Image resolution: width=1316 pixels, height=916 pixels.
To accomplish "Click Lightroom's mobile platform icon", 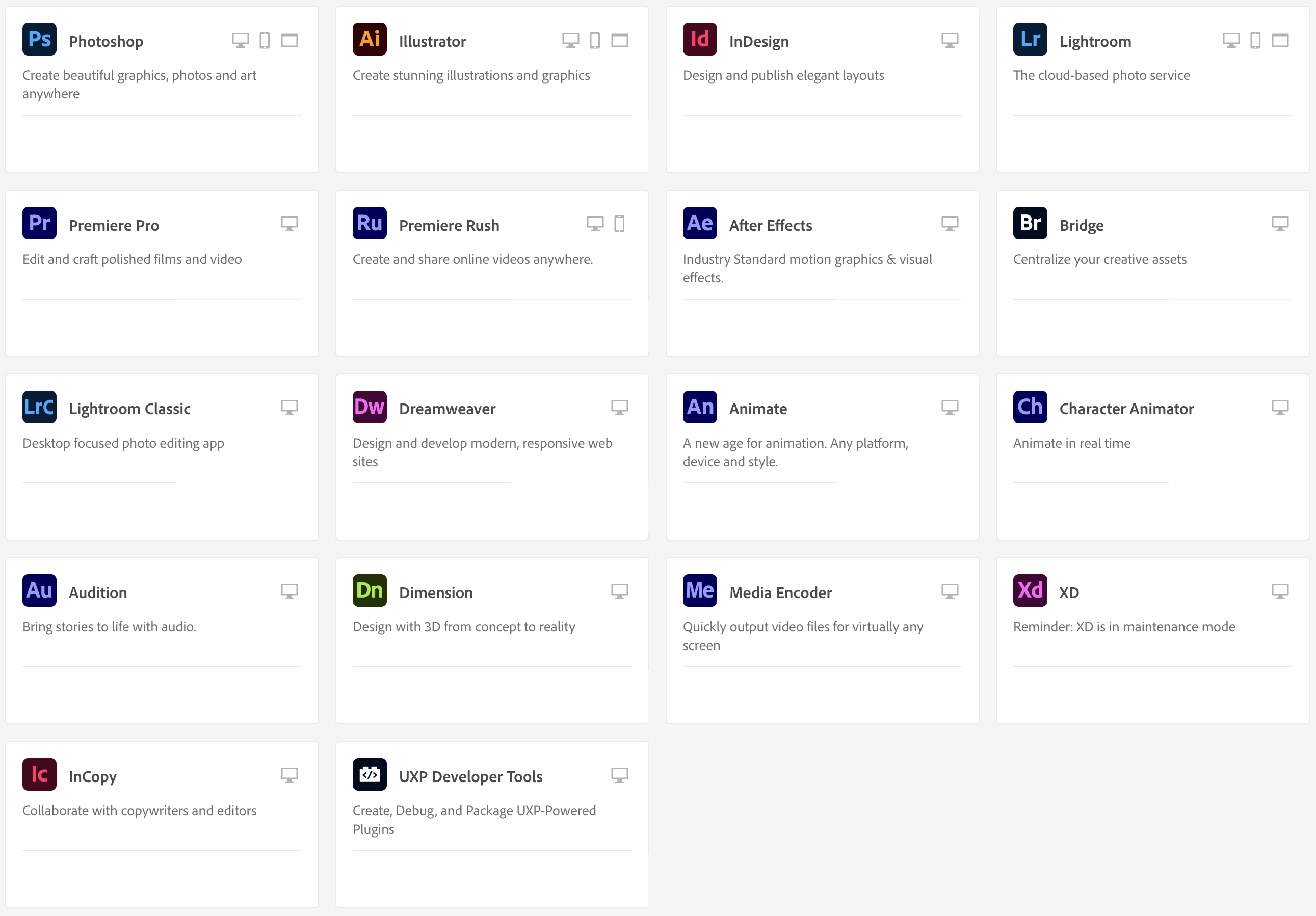I will (1255, 40).
